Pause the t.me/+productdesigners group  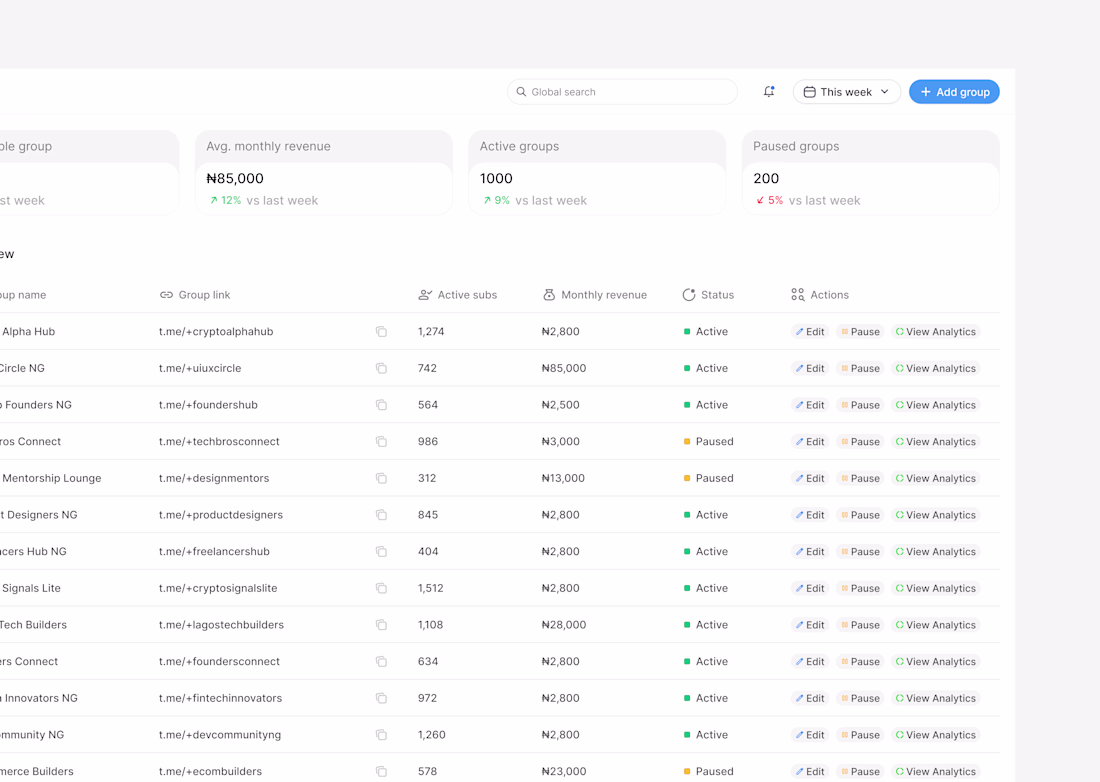pyautogui.click(x=860, y=515)
